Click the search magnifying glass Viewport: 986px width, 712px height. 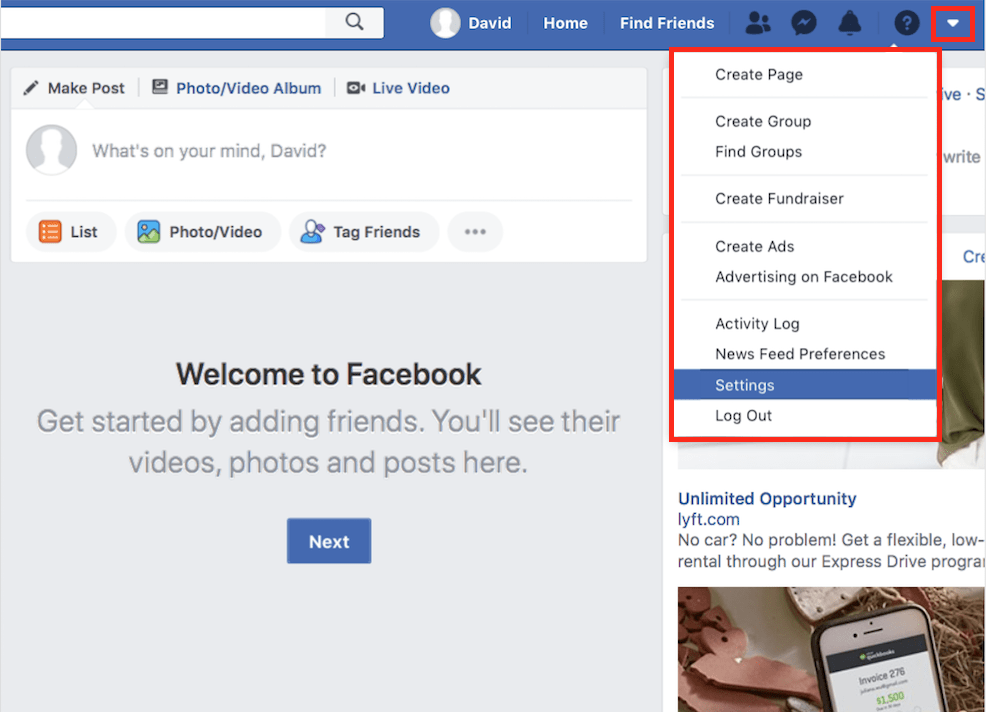355,20
